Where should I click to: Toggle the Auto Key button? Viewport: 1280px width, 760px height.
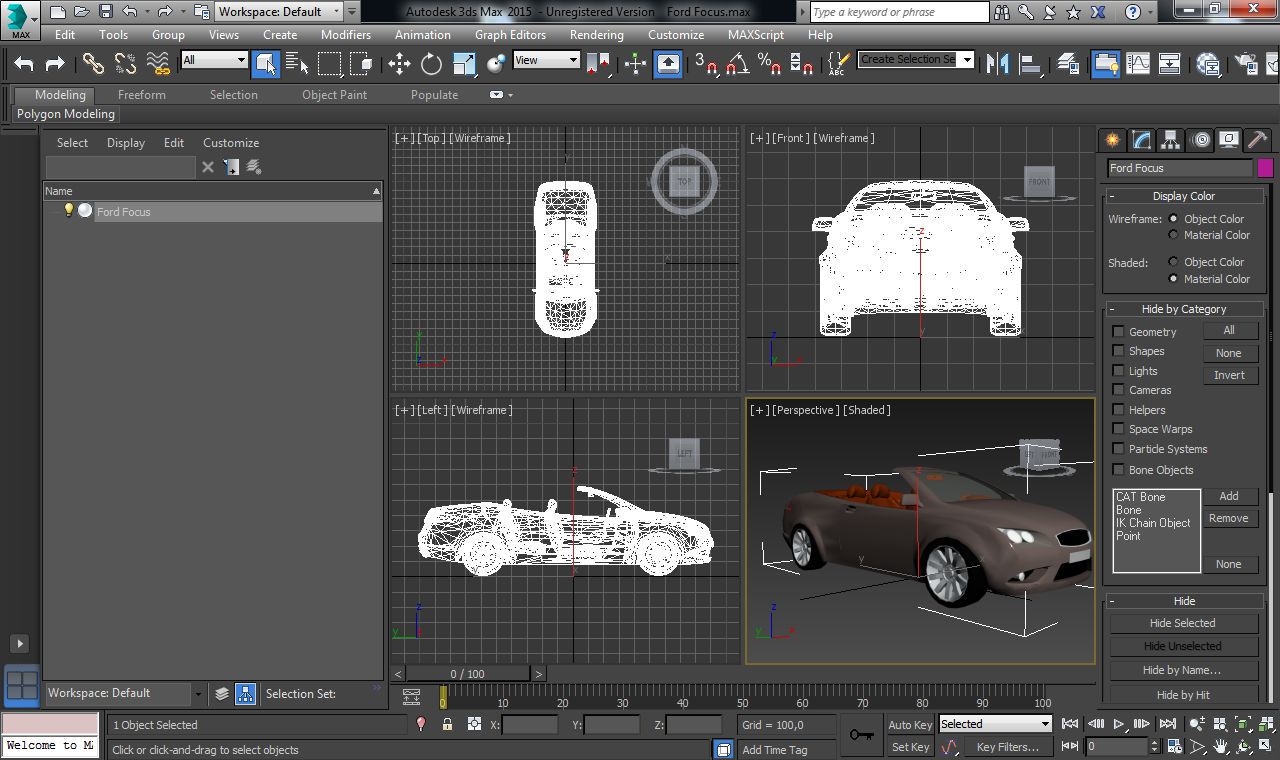click(x=910, y=725)
